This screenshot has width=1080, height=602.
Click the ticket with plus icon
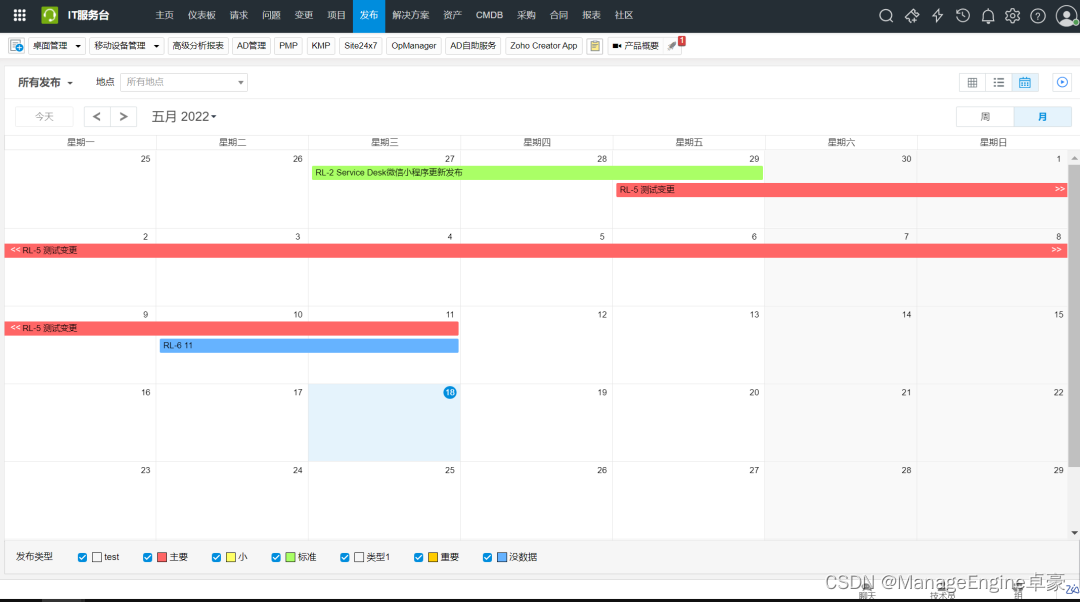[911, 15]
